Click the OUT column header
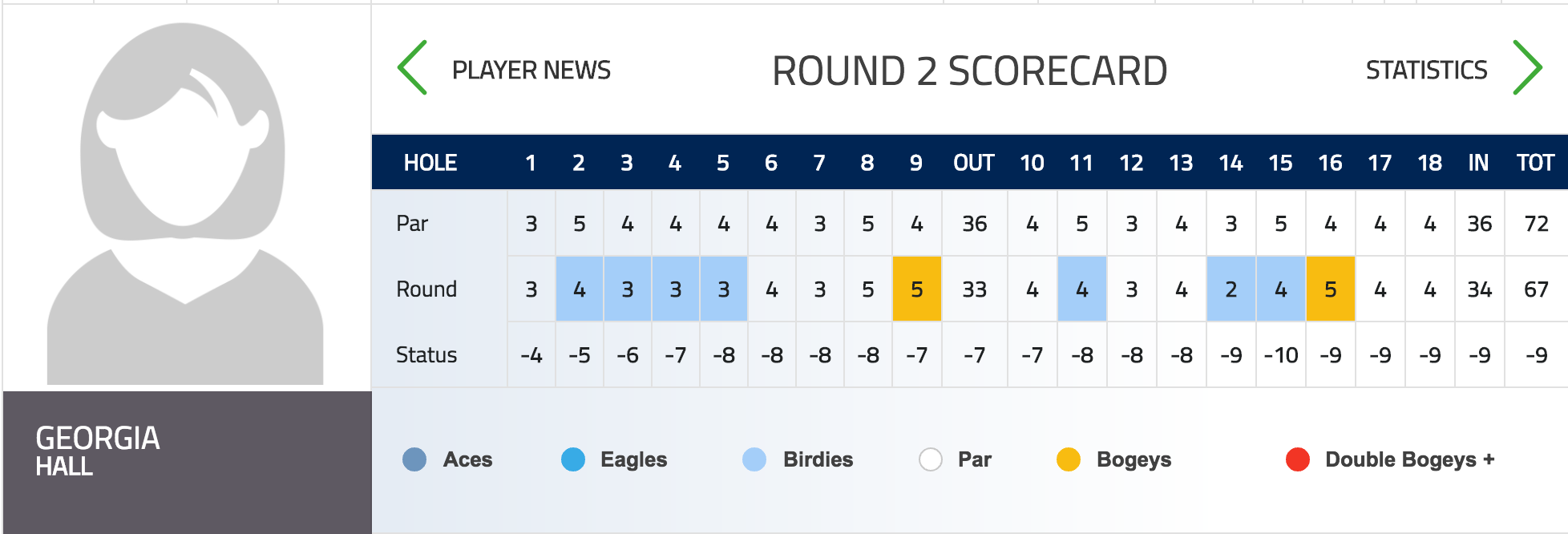Image resolution: width=1568 pixels, height=534 pixels. point(974,163)
